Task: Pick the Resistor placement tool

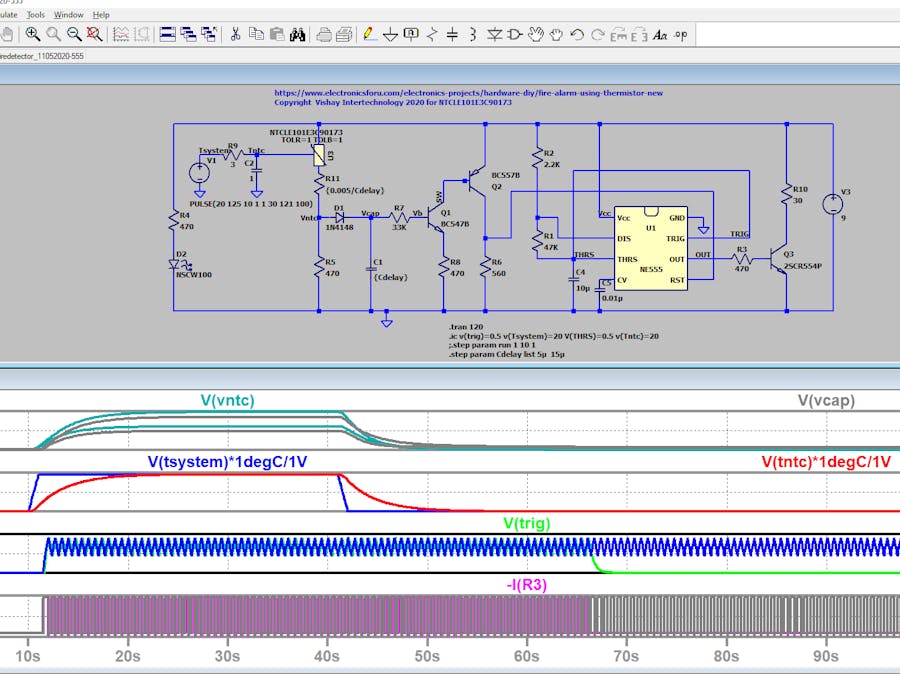Action: [431, 34]
